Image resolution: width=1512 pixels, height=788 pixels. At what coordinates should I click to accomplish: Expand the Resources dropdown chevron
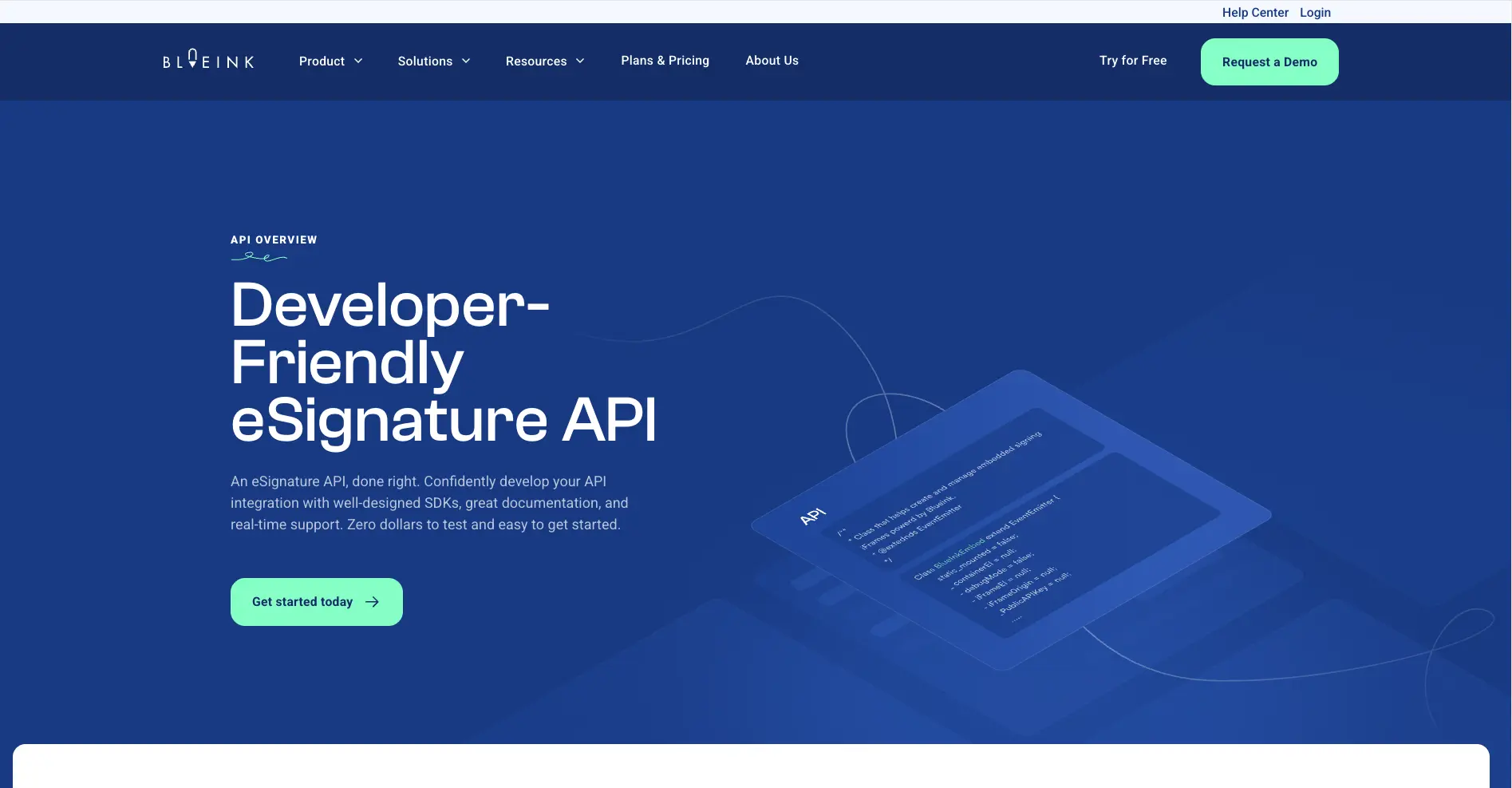pos(580,61)
